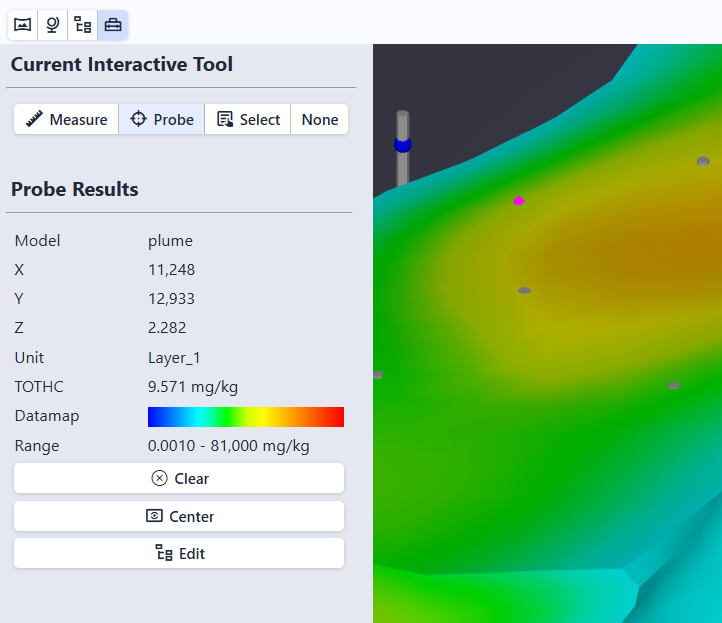Viewport: 722px width, 623px height.
Task: Open the image view panel icon
Action: coord(23,25)
